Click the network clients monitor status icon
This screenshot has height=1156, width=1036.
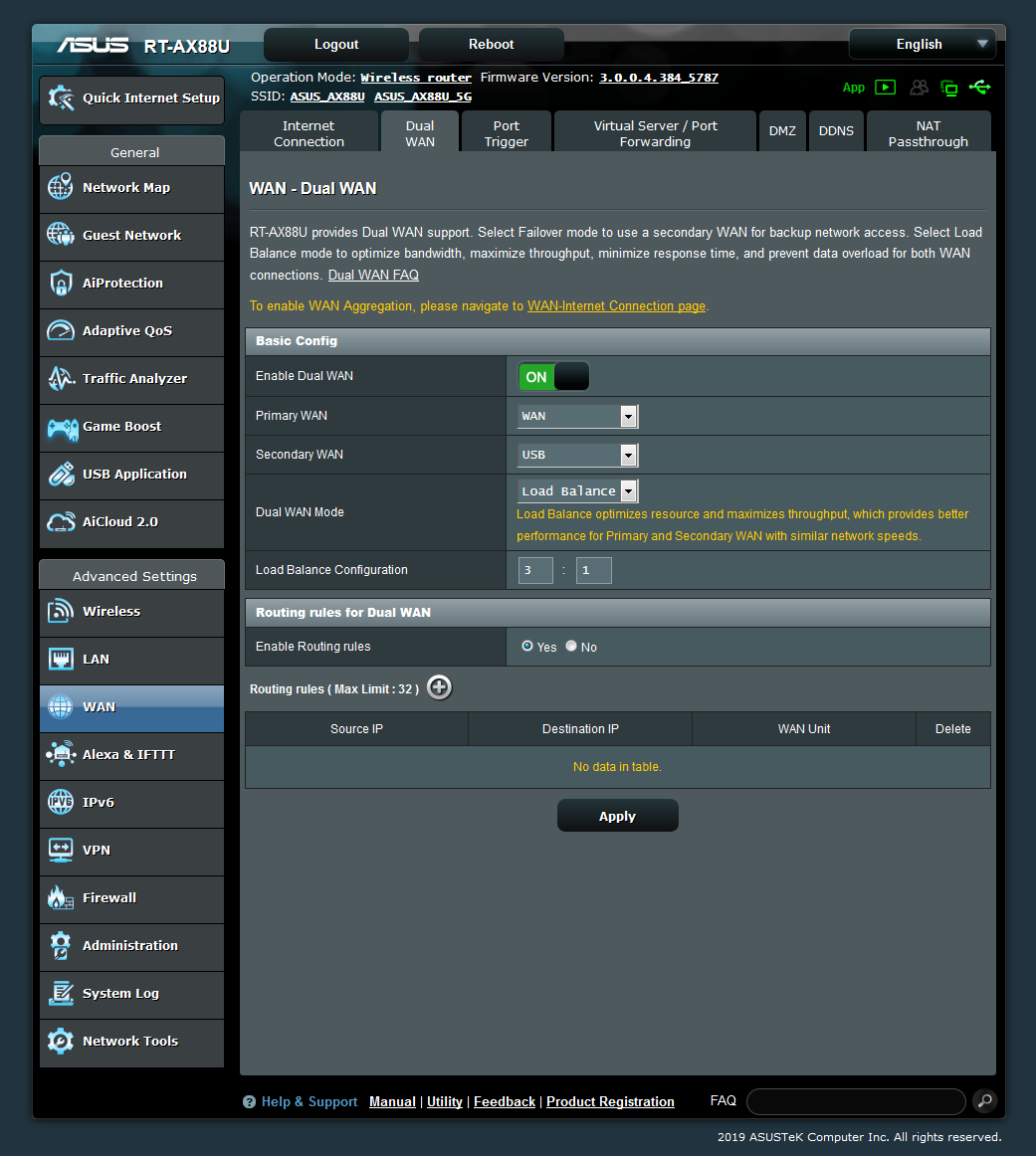(x=949, y=89)
